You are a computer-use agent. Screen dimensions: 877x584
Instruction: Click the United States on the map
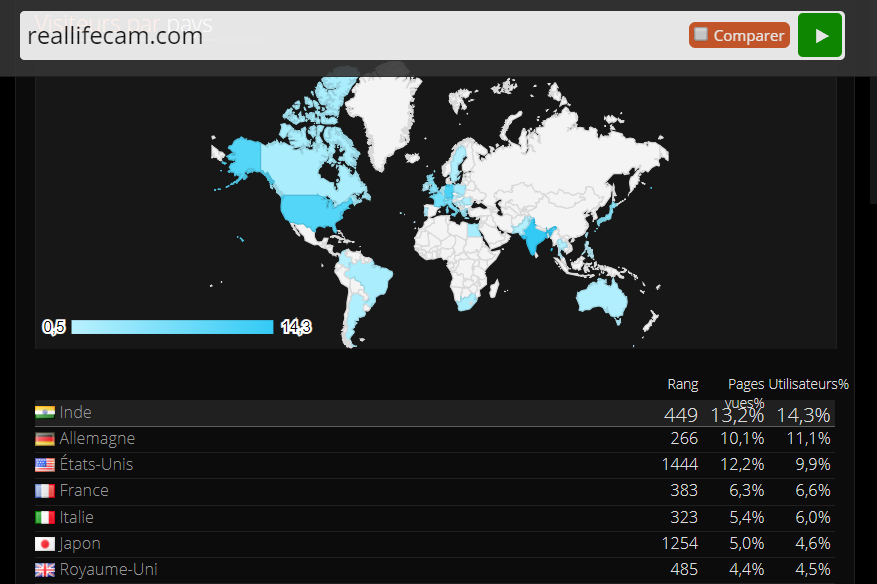click(316, 211)
